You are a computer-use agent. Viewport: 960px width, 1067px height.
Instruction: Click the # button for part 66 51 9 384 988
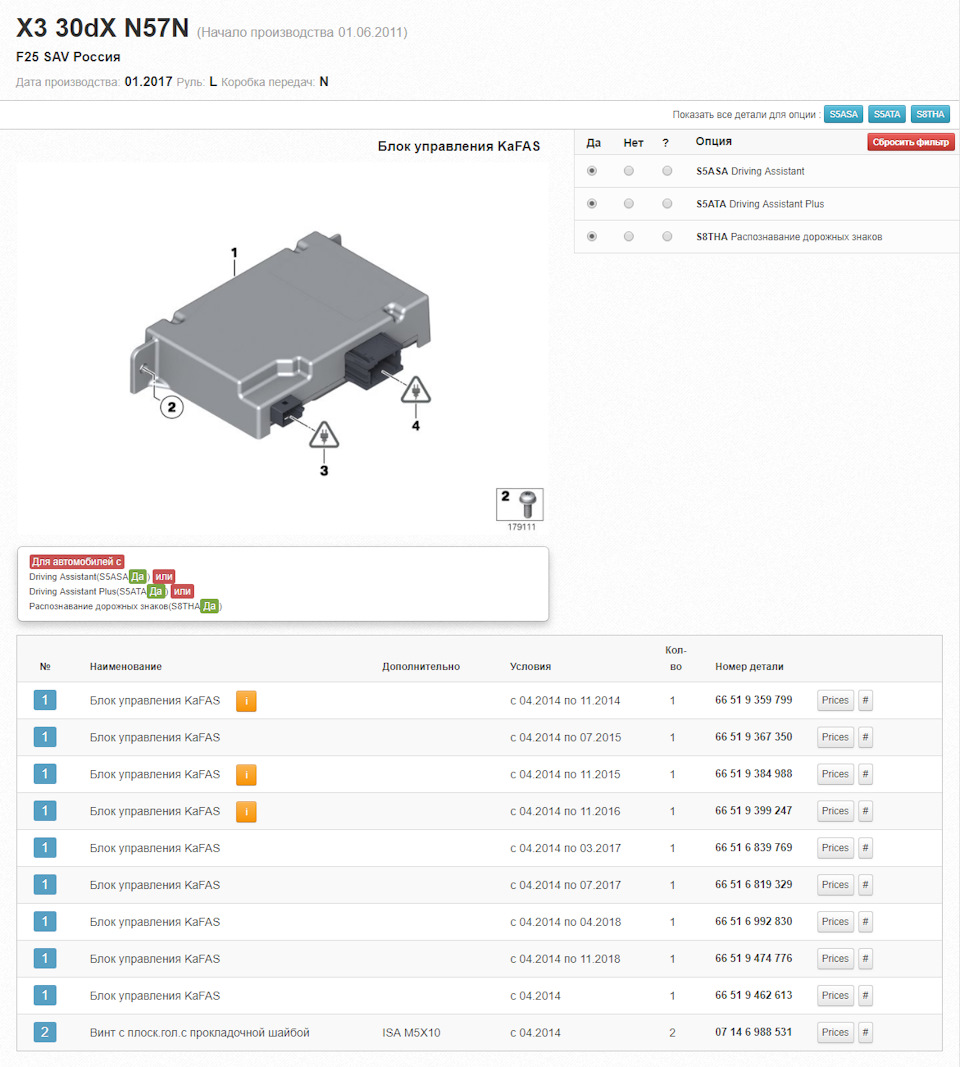(865, 774)
